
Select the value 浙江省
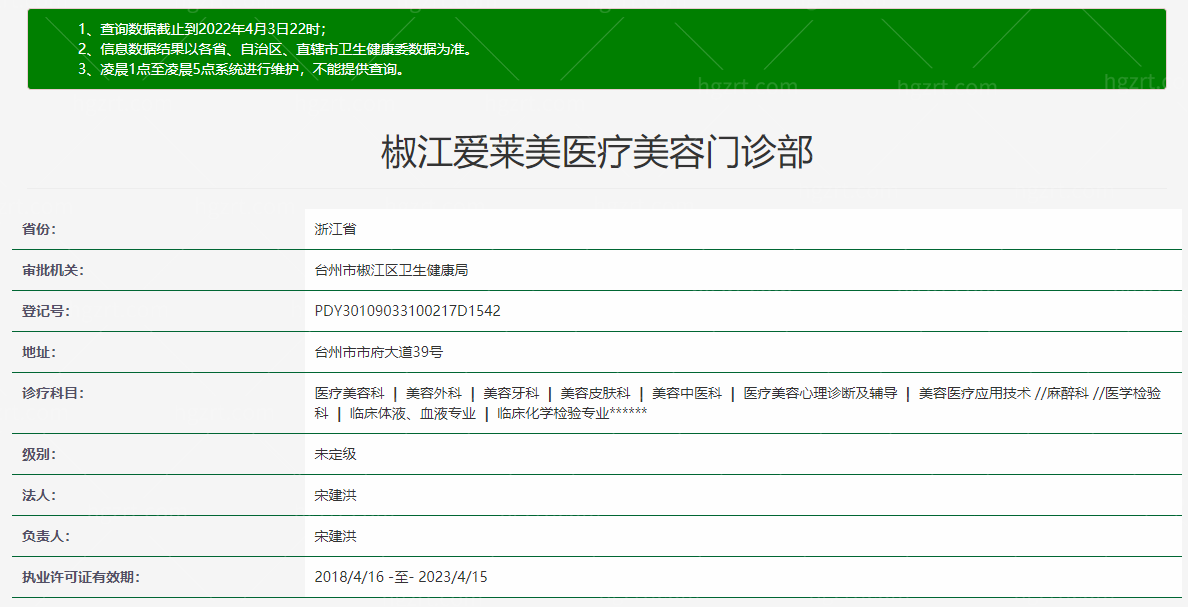[336, 229]
